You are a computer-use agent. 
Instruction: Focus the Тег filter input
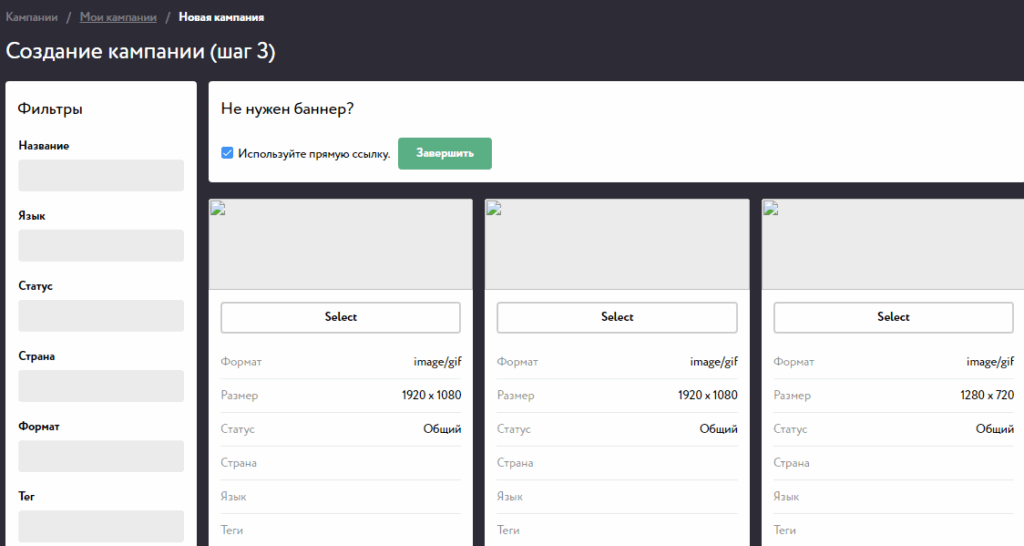pos(101,526)
